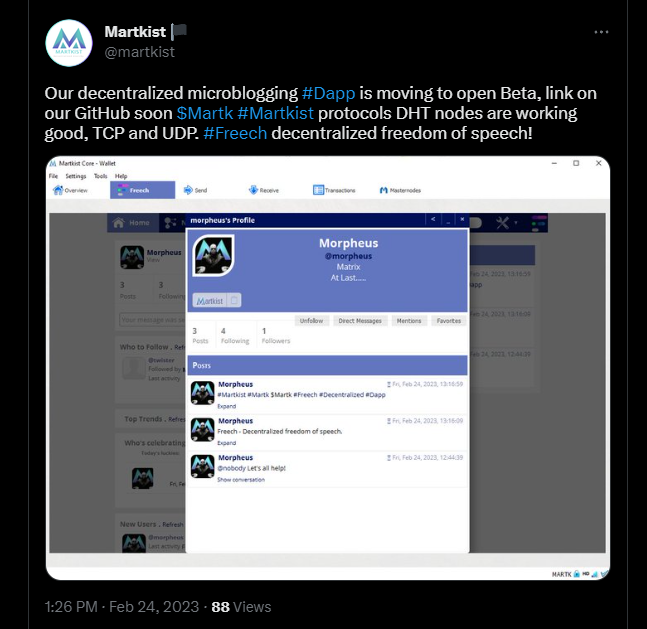
Task: Go back using the profile dialog arrow
Action: point(433,220)
